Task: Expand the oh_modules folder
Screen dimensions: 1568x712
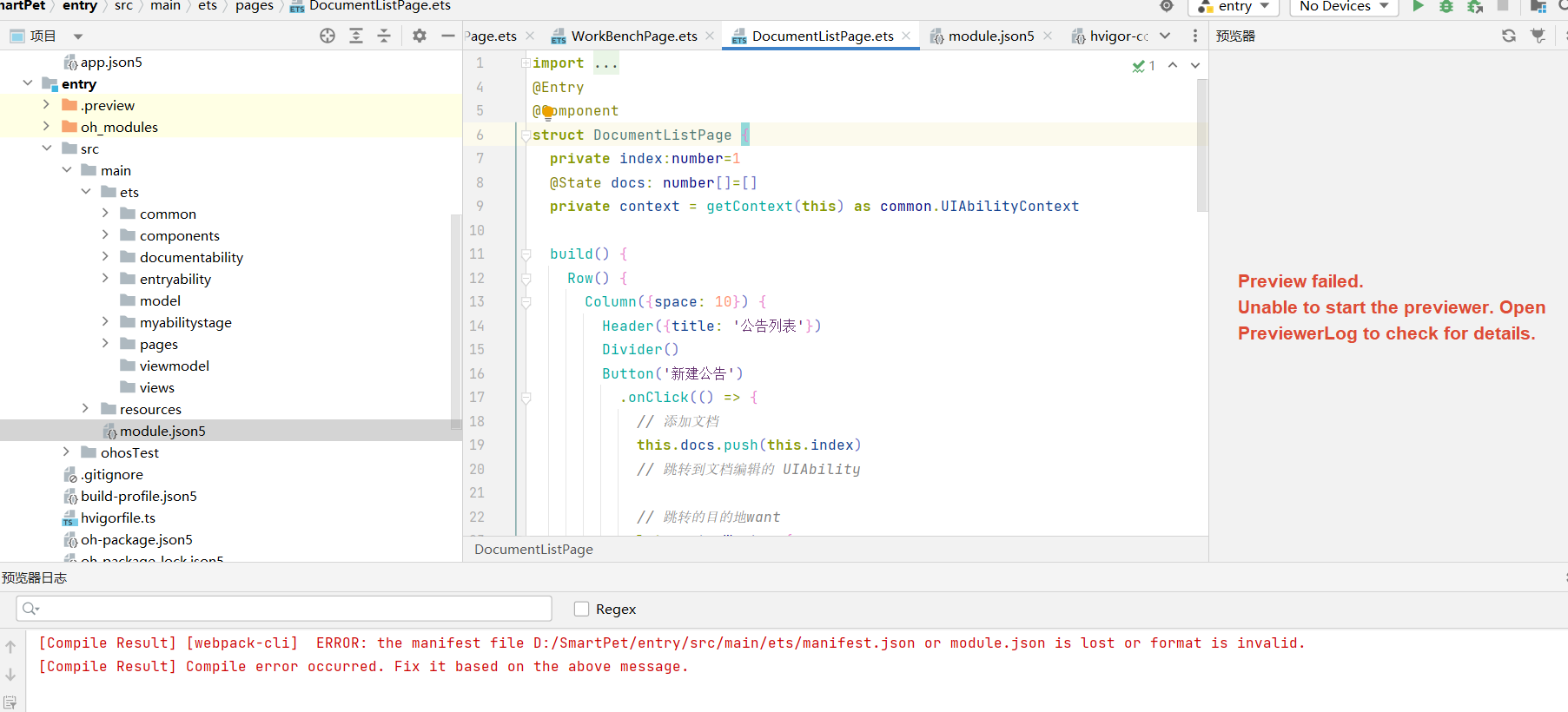Action: point(46,127)
